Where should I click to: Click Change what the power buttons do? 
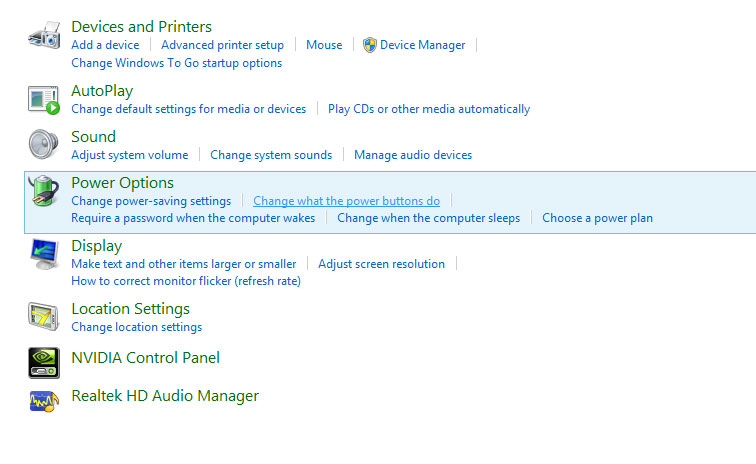pos(346,201)
